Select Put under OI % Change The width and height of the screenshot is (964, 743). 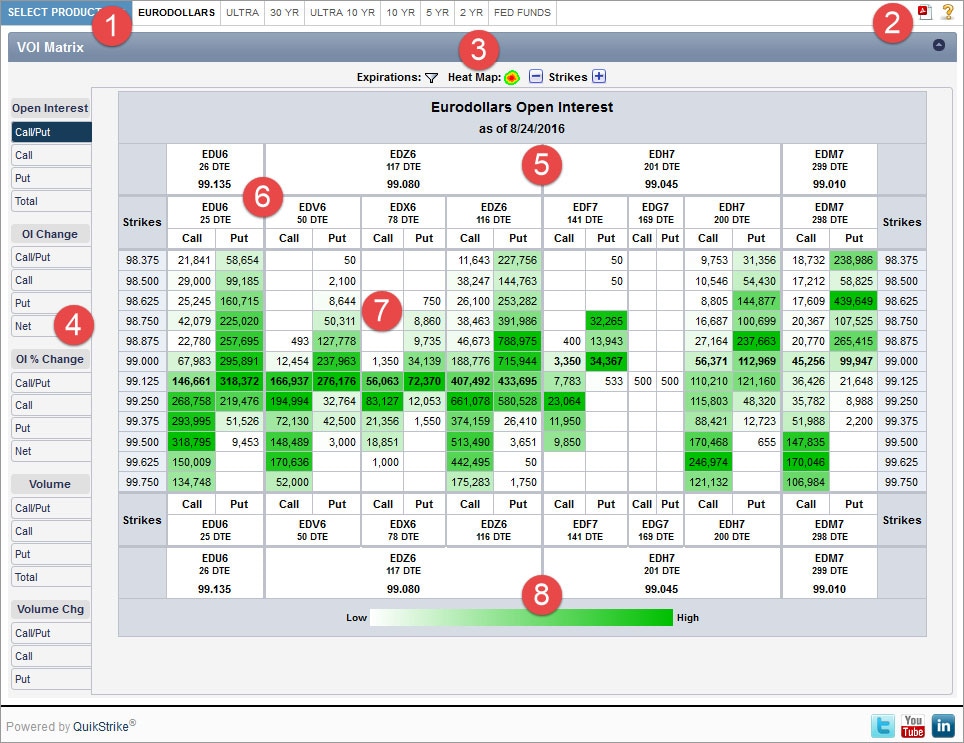coord(50,428)
